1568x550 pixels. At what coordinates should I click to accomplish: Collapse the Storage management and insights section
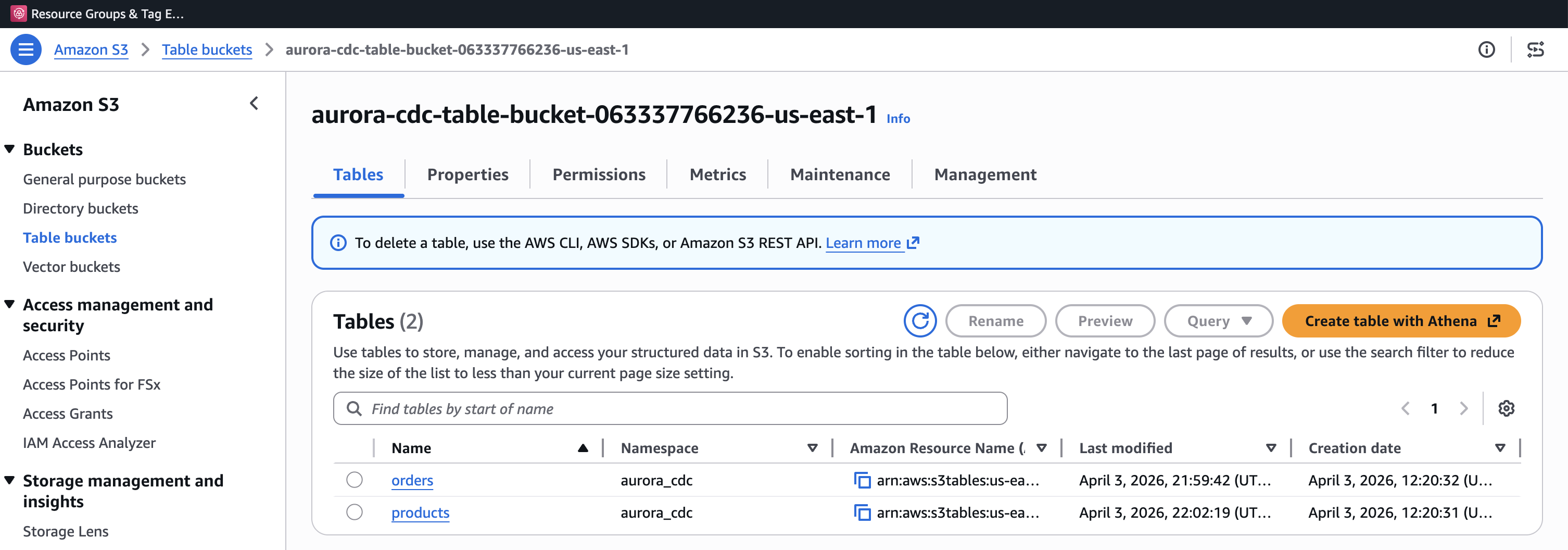click(x=10, y=480)
